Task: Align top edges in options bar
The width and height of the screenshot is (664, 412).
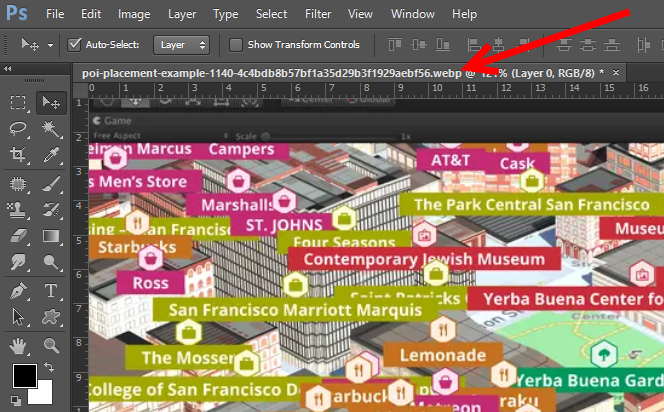Action: 395,44
